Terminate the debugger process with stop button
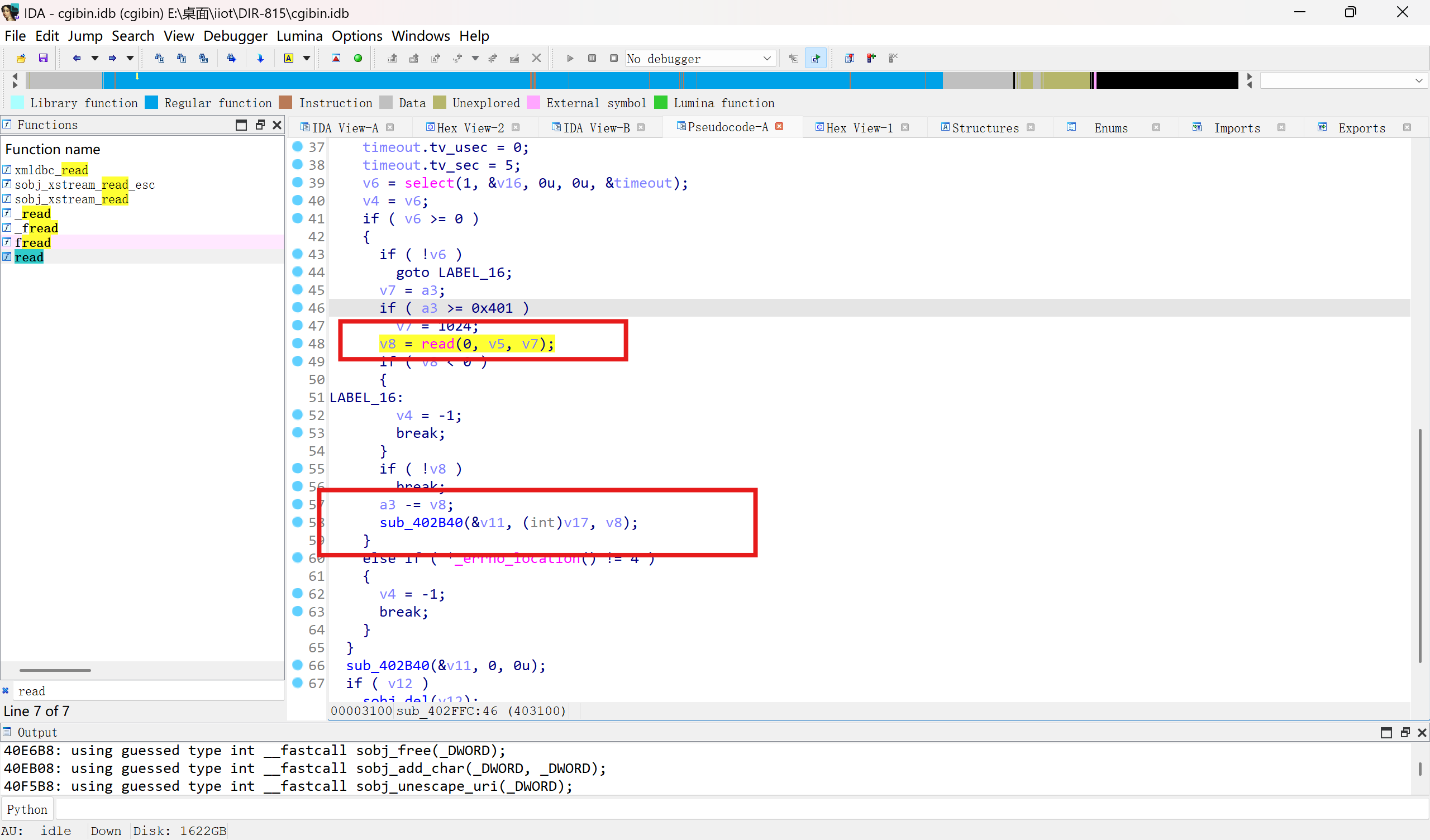1430x840 pixels. [x=613, y=58]
